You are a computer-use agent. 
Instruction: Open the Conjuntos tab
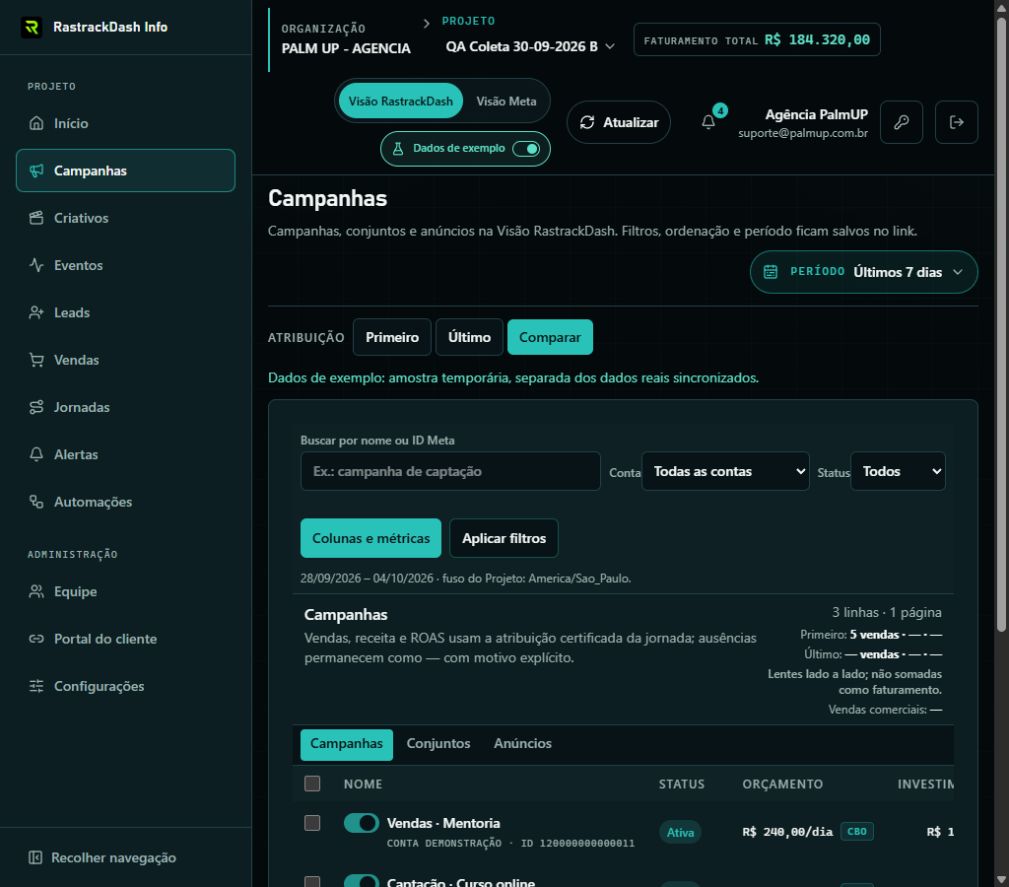click(x=438, y=744)
